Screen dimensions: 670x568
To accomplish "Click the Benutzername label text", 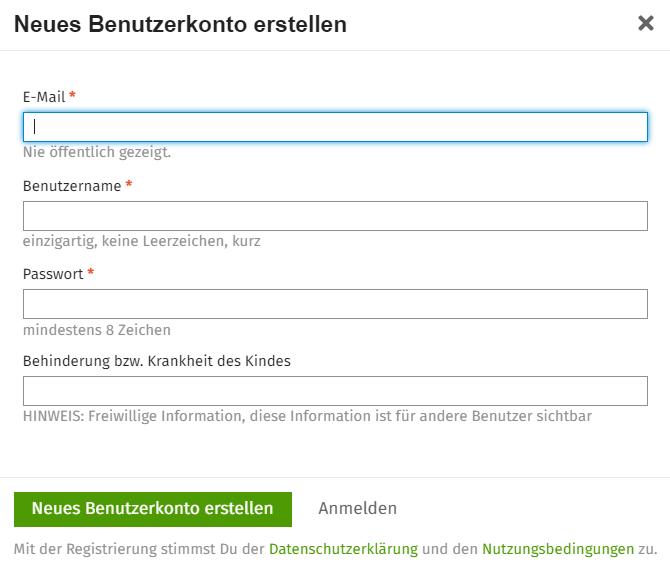I will click(72, 186).
